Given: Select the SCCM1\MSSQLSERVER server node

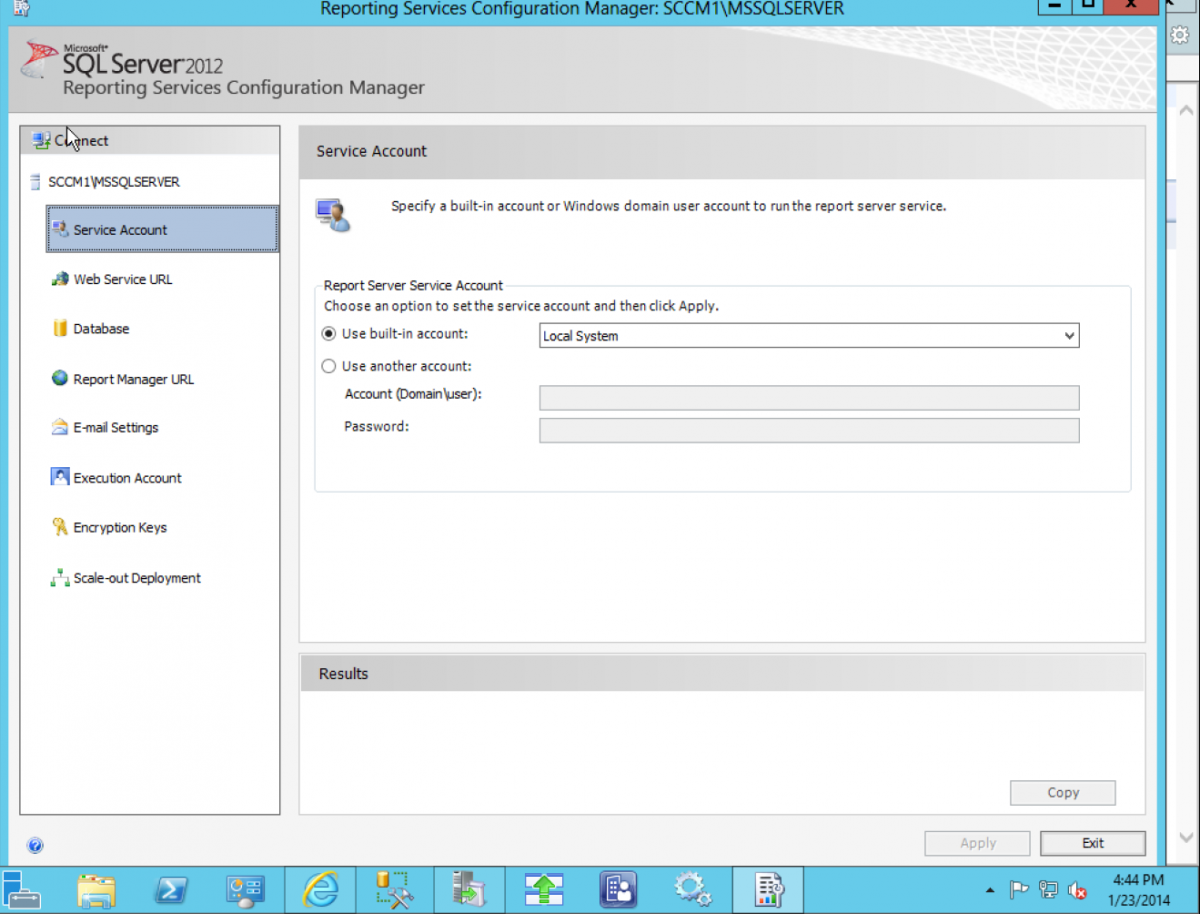Looking at the screenshot, I should (113, 183).
